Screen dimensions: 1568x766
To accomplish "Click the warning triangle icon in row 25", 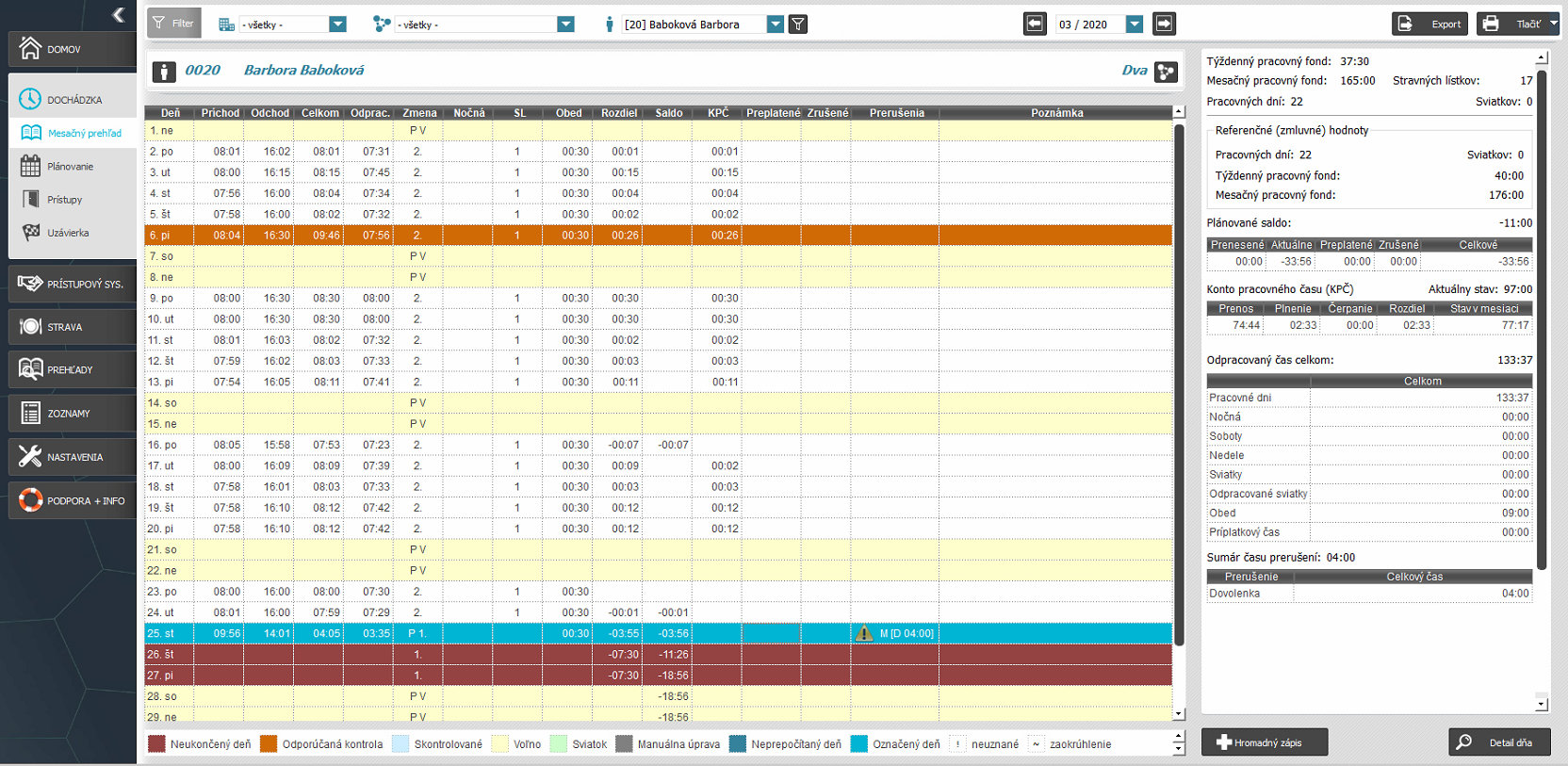I will (x=864, y=633).
